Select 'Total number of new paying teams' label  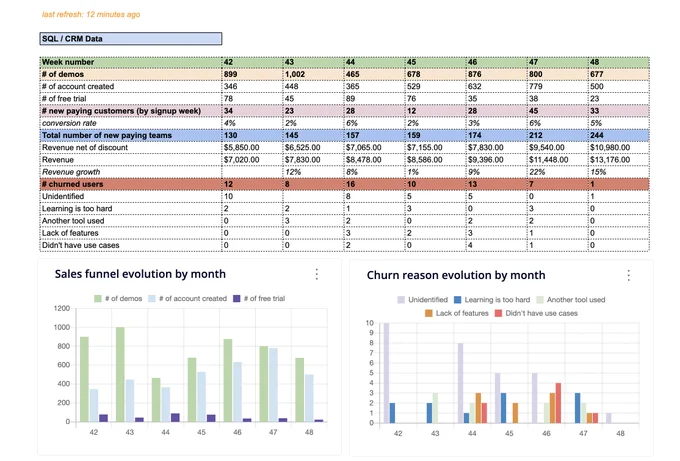131,135
